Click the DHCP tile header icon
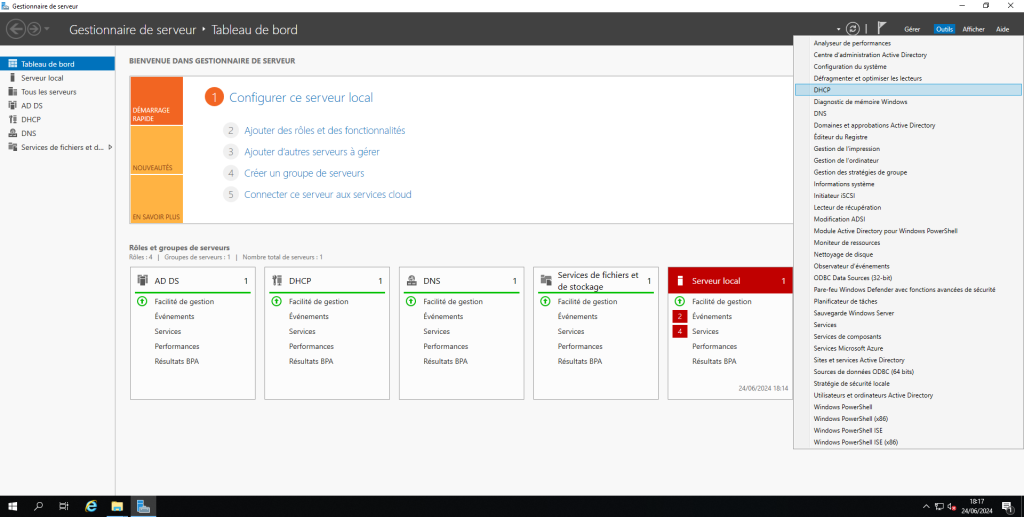The width and height of the screenshot is (1024, 517). tap(277, 281)
